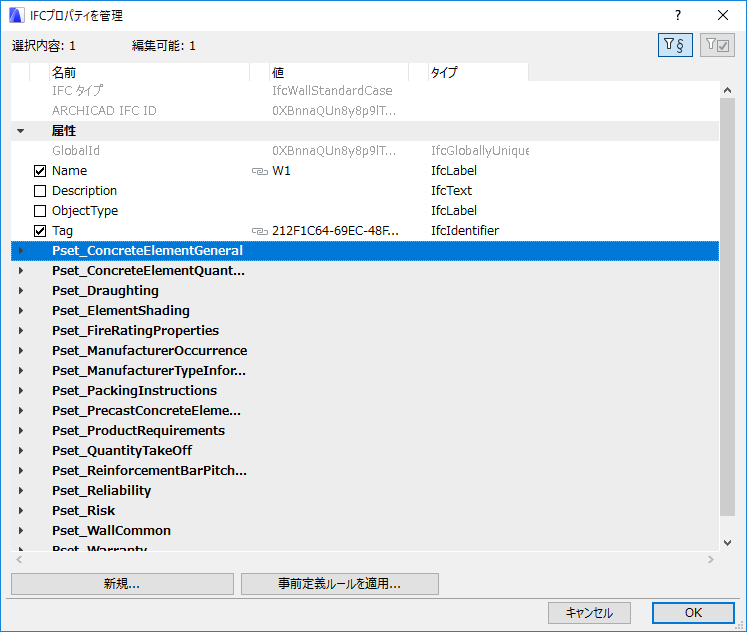
Task: Click the horizontal scroll right arrow
Action: point(711,560)
